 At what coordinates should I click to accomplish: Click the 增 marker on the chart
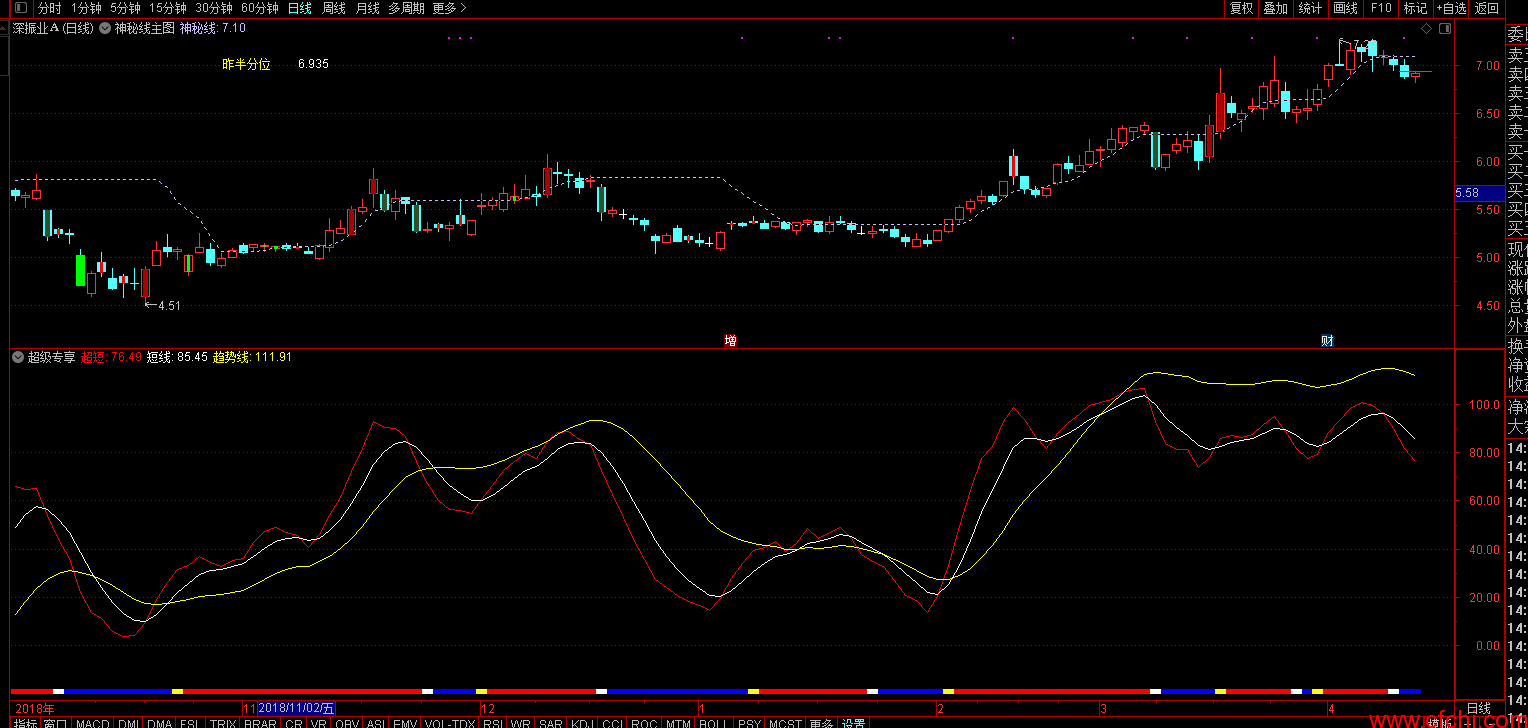(730, 341)
